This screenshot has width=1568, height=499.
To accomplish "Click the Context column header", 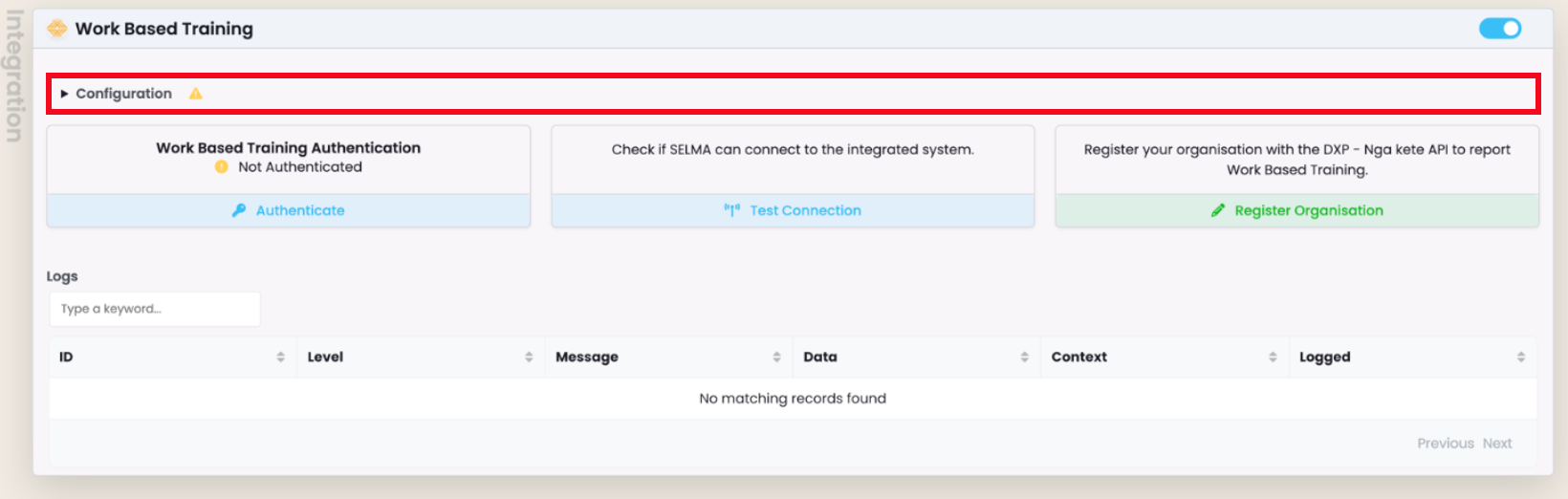I will tap(1078, 357).
